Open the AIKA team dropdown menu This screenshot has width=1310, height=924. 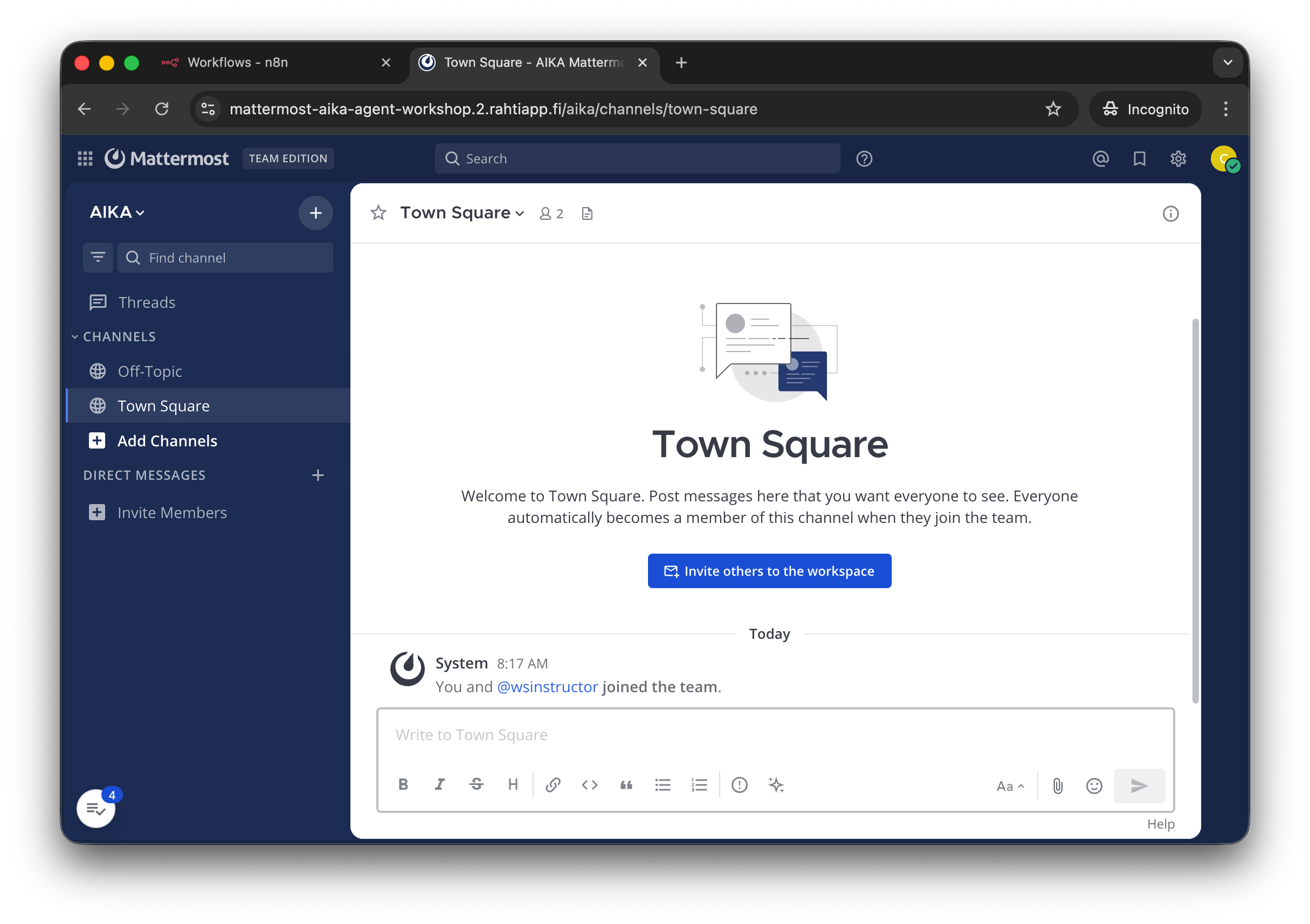point(117,212)
